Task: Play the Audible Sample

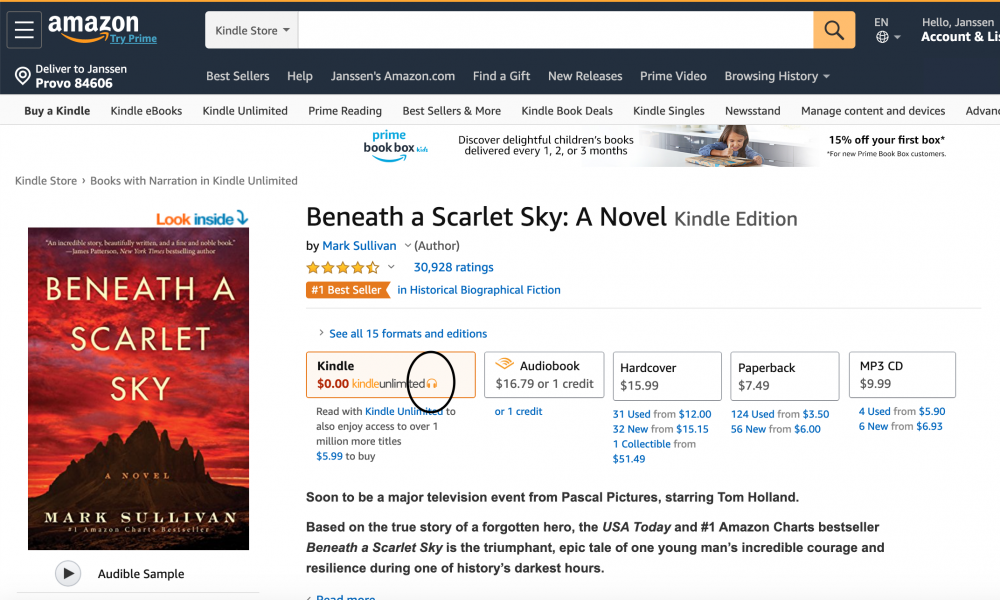Action: (x=69, y=573)
